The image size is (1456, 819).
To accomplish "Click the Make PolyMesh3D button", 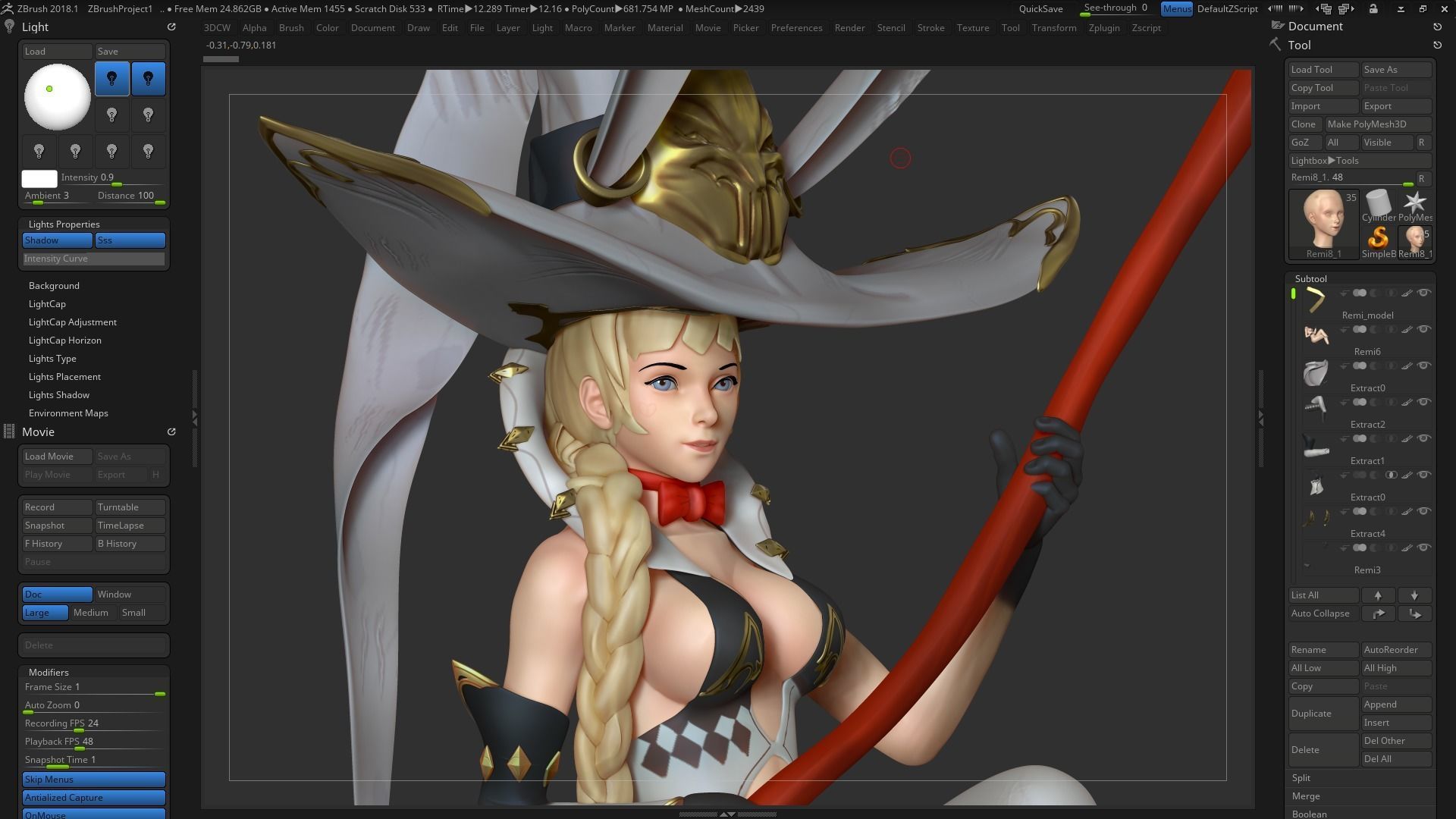I will point(1367,124).
